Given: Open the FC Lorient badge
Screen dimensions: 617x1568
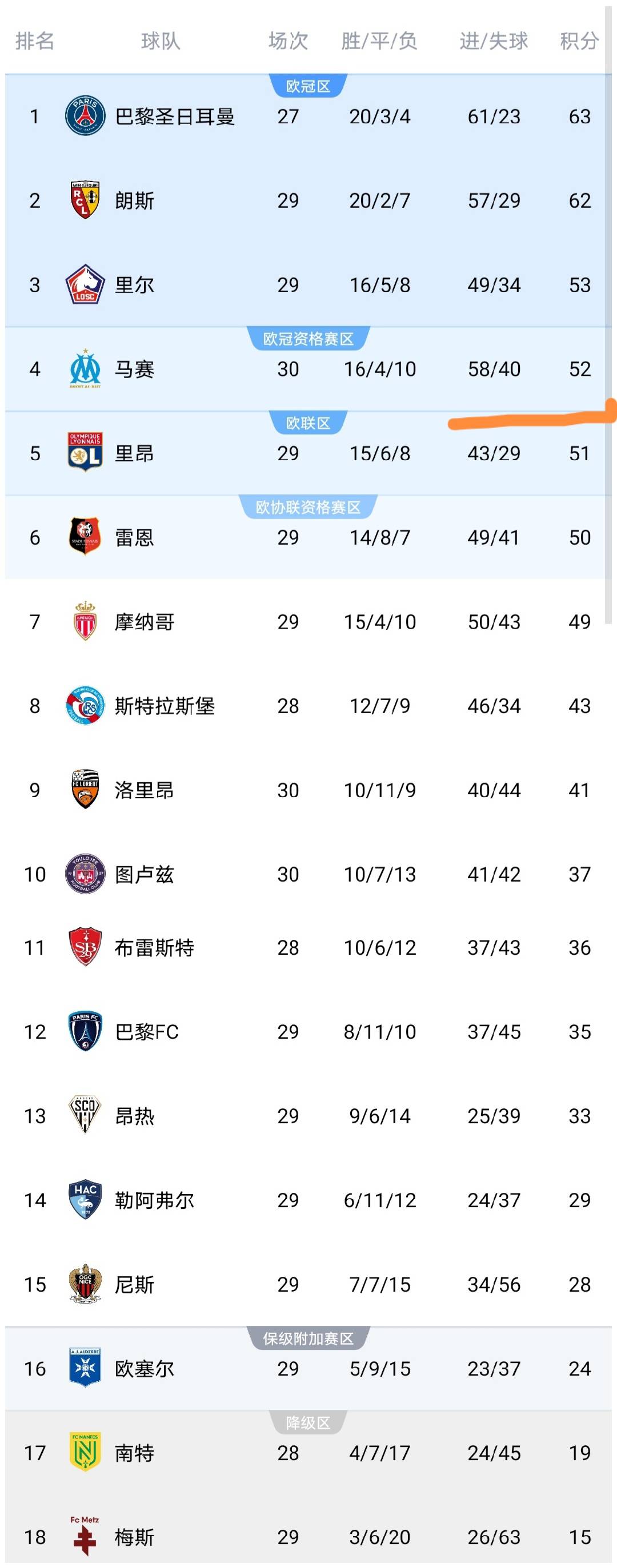Looking at the screenshot, I should point(85,790).
